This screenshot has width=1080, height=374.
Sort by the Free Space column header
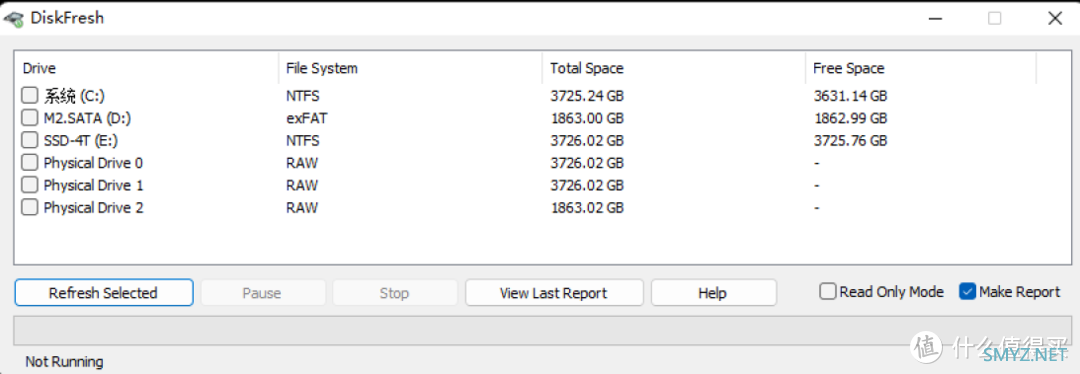[x=920, y=68]
